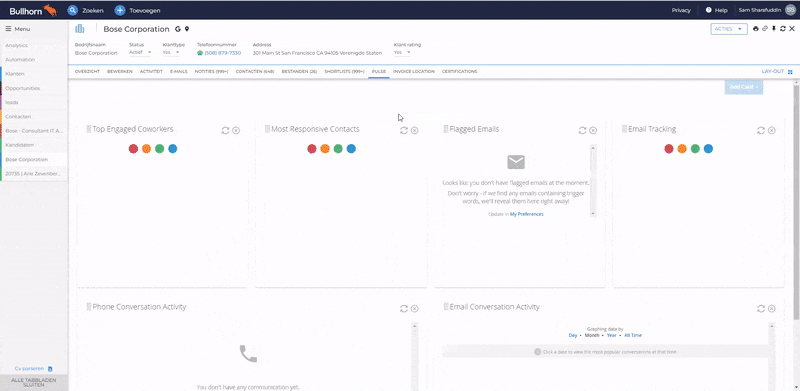The height and width of the screenshot is (391, 800).
Task: Refresh the Email Tracking card
Action: click(761, 131)
